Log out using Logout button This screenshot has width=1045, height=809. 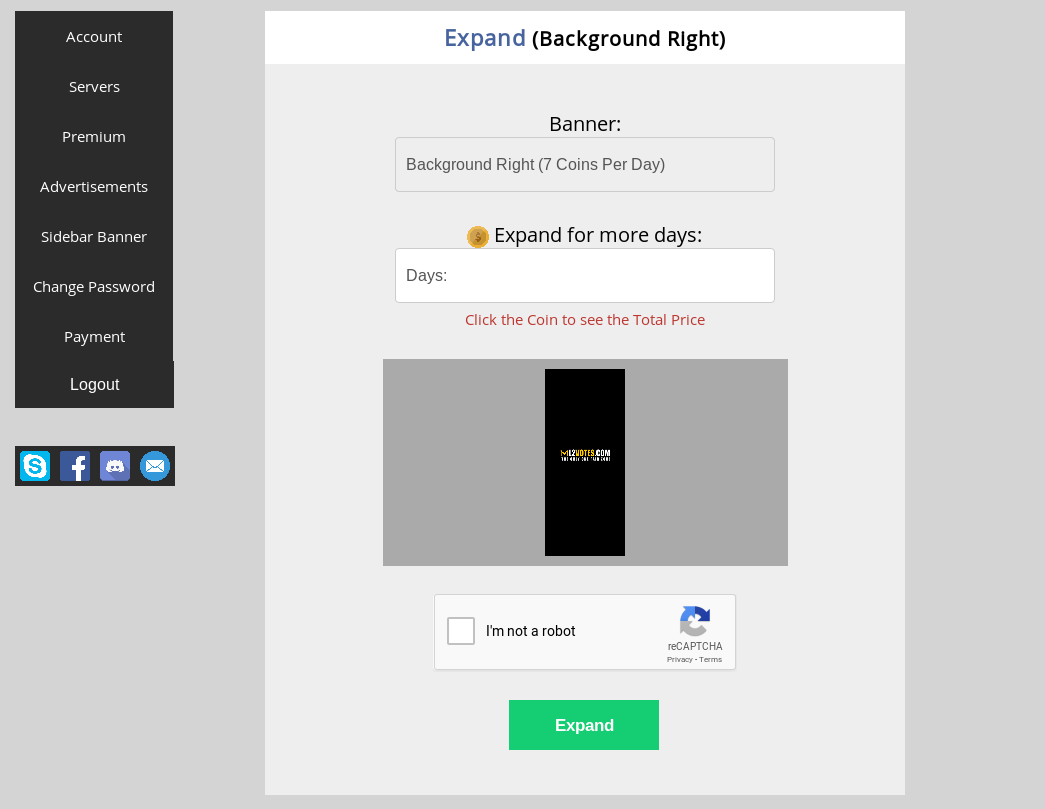point(95,385)
